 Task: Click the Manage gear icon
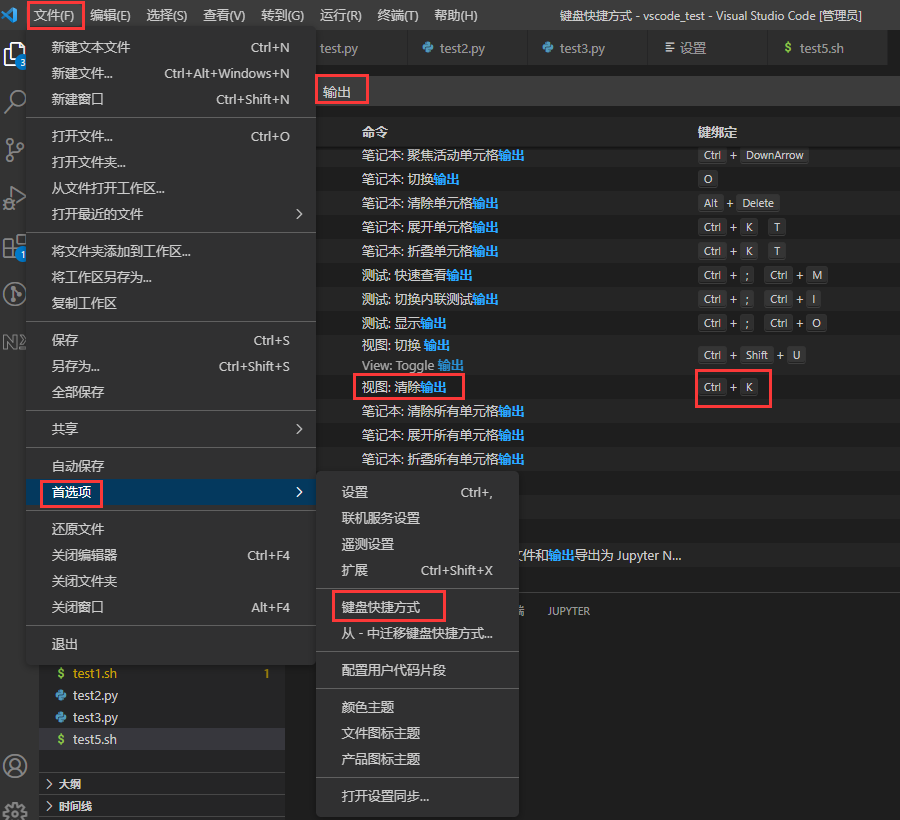tap(15, 810)
